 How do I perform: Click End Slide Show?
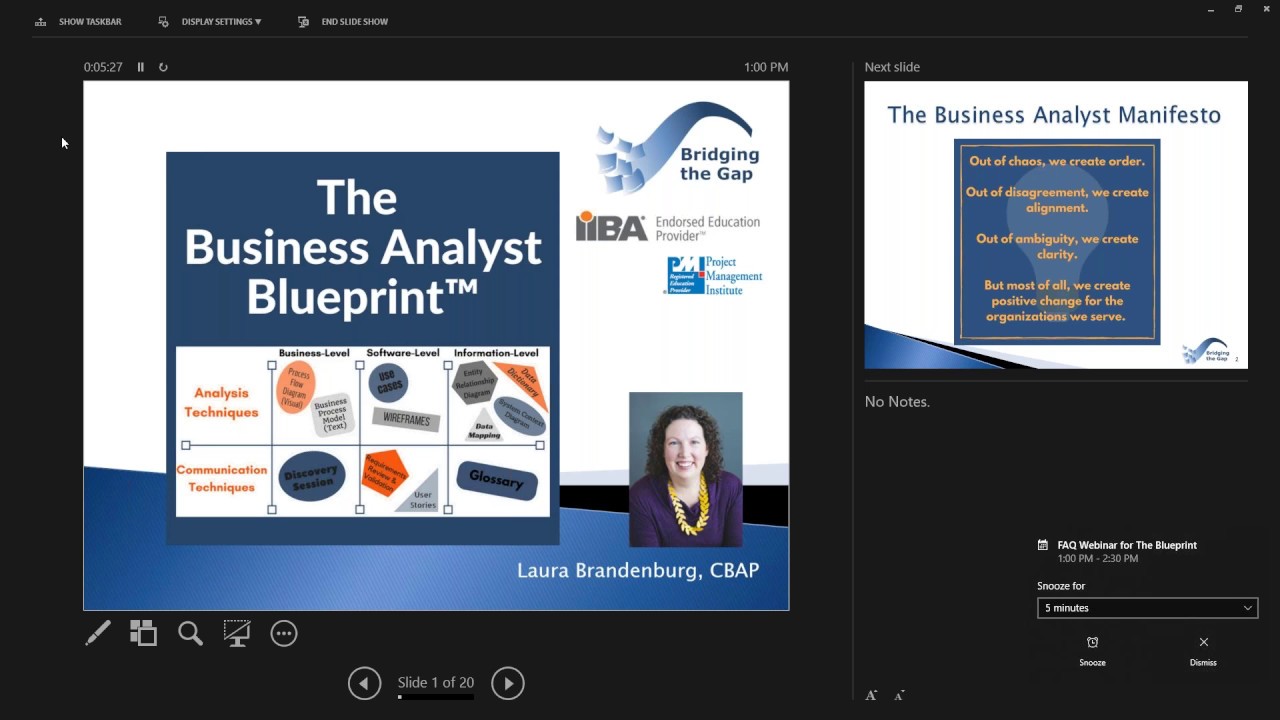(x=343, y=21)
